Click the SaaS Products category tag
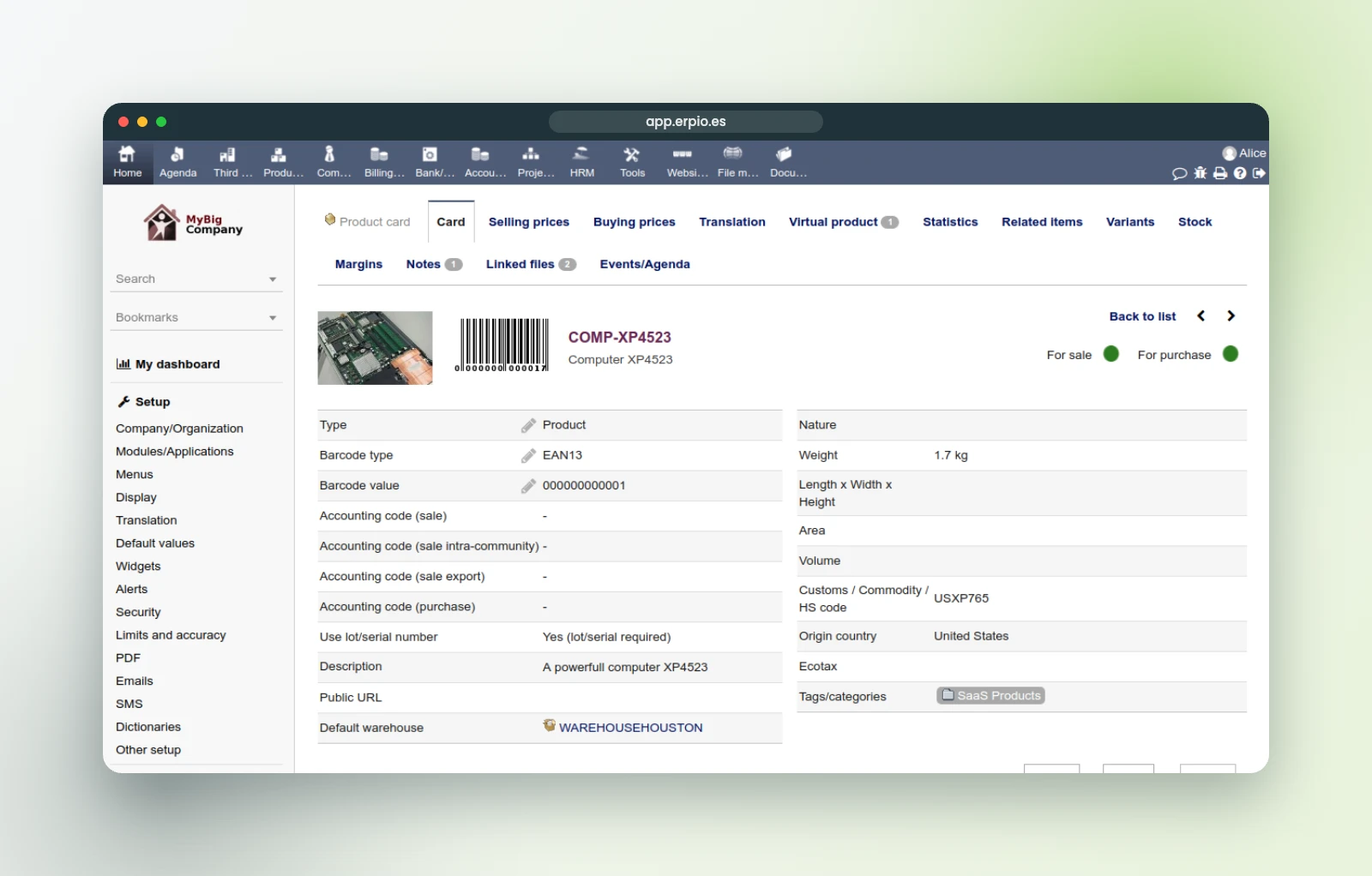This screenshot has width=1372, height=876. (990, 696)
